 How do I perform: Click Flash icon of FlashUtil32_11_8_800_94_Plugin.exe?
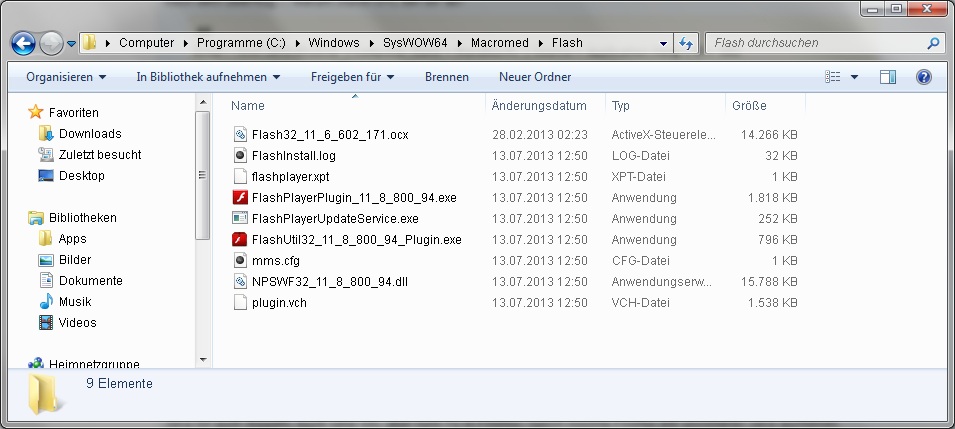240,239
